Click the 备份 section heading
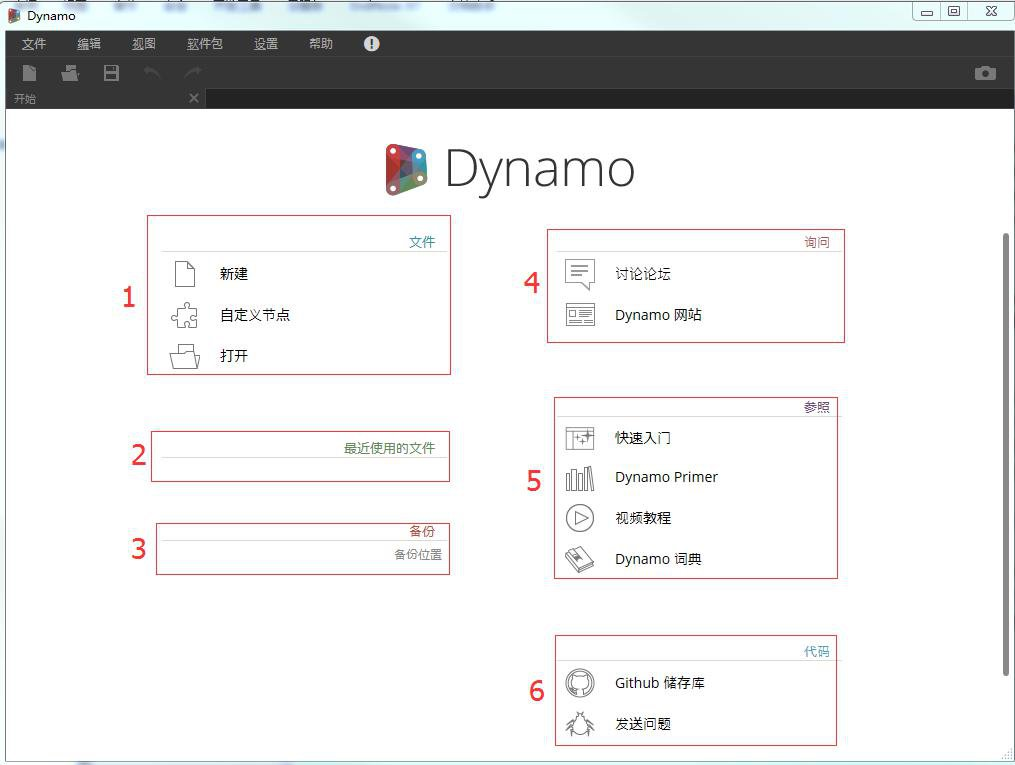Screen dimensions: 1015x765 point(422,531)
